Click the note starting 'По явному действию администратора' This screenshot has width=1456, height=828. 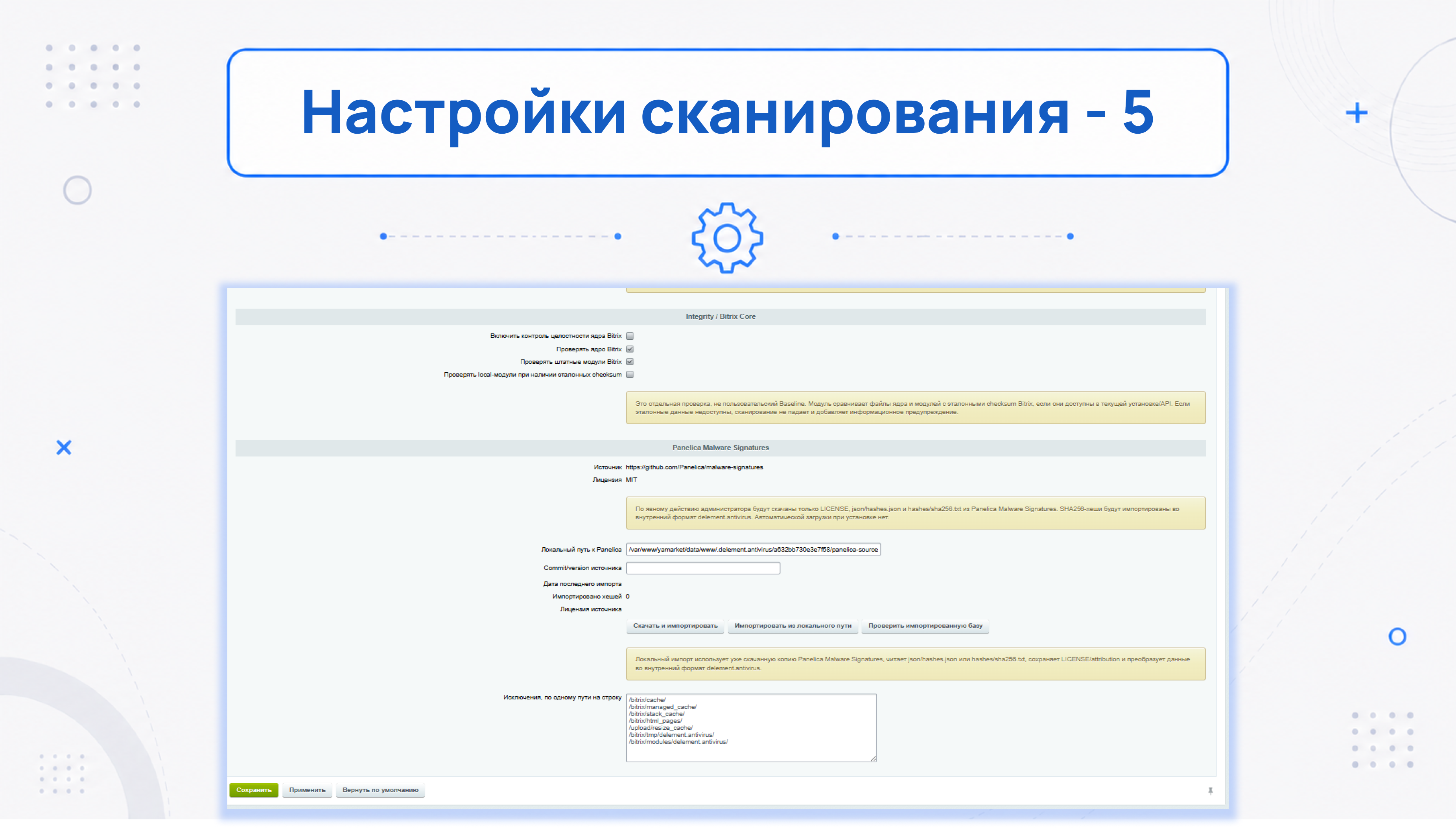(916, 513)
